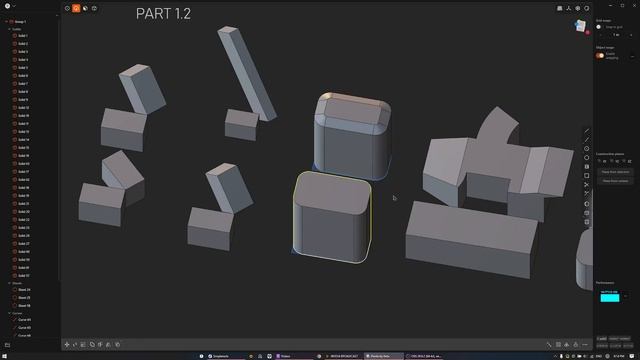This screenshot has width=640, height=360.
Task: Select Solid 3 in the outliner
Action: click(x=23, y=52)
